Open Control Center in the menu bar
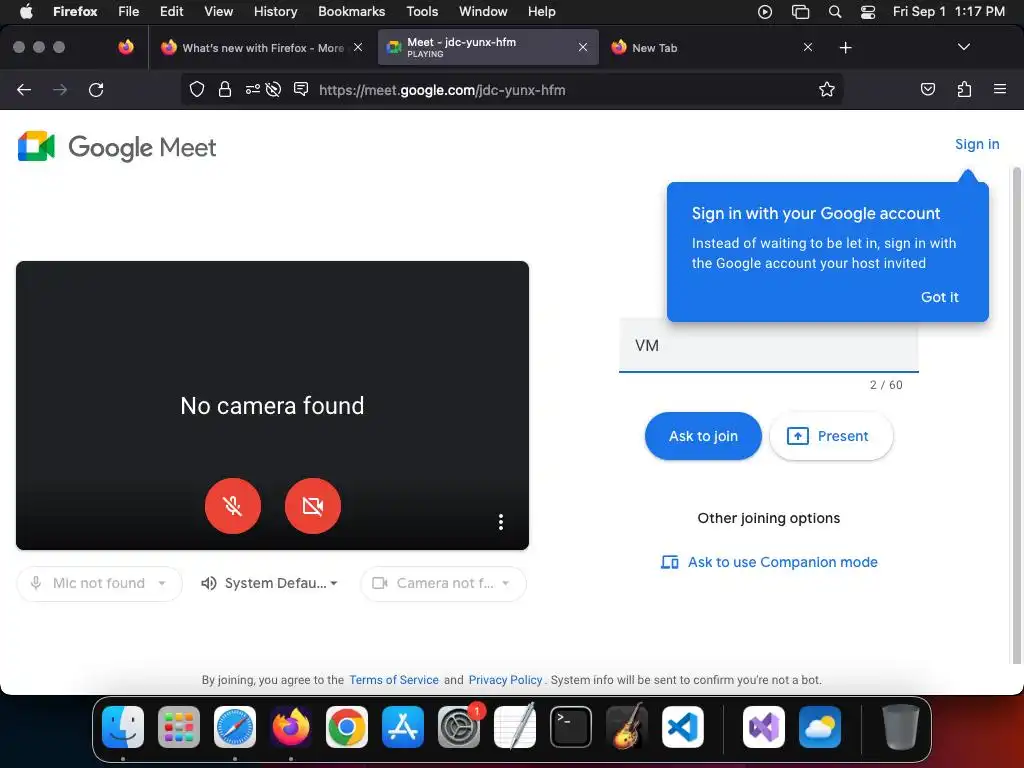Image resolution: width=1024 pixels, height=768 pixels. [868, 12]
